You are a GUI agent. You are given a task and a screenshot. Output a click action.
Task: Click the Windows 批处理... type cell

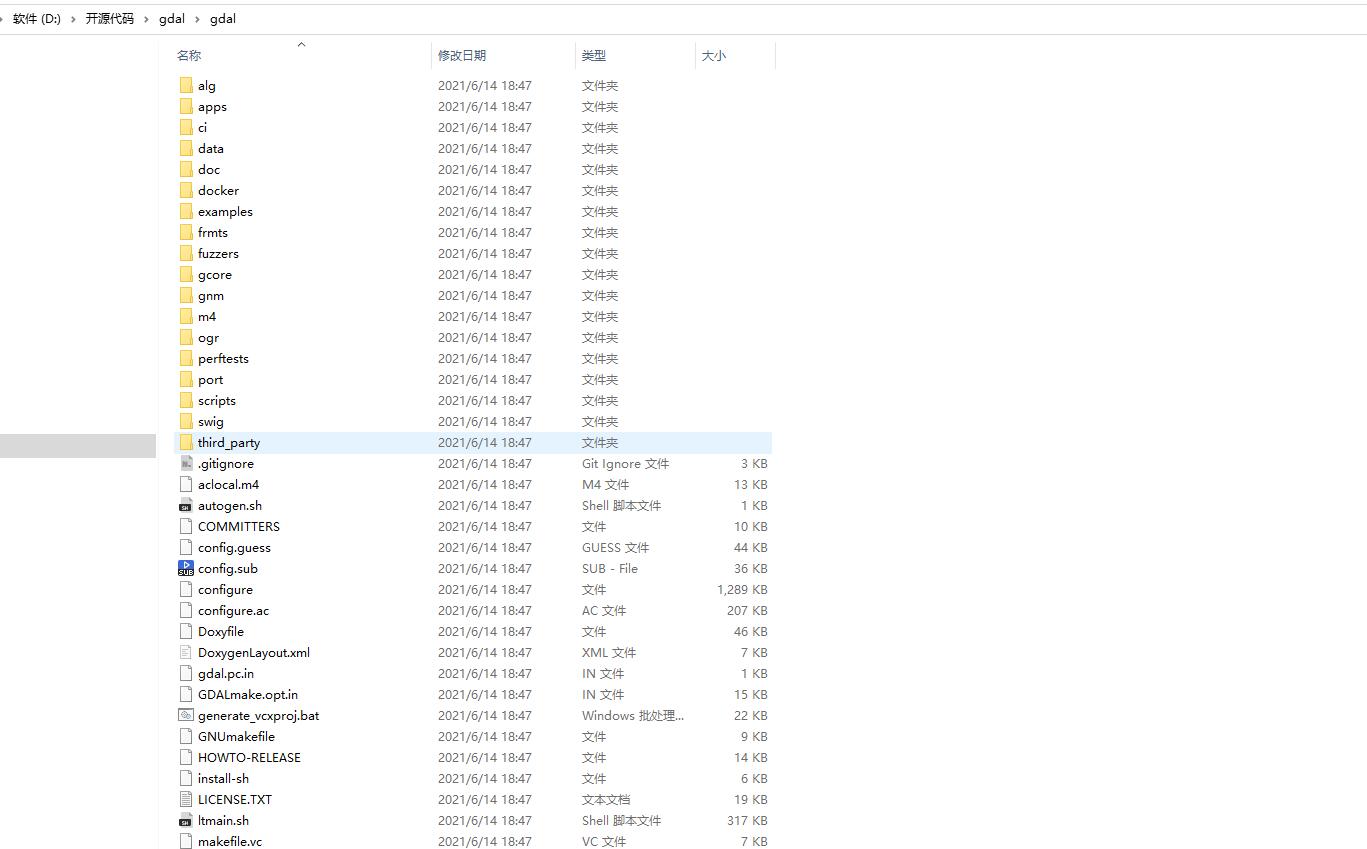(633, 715)
